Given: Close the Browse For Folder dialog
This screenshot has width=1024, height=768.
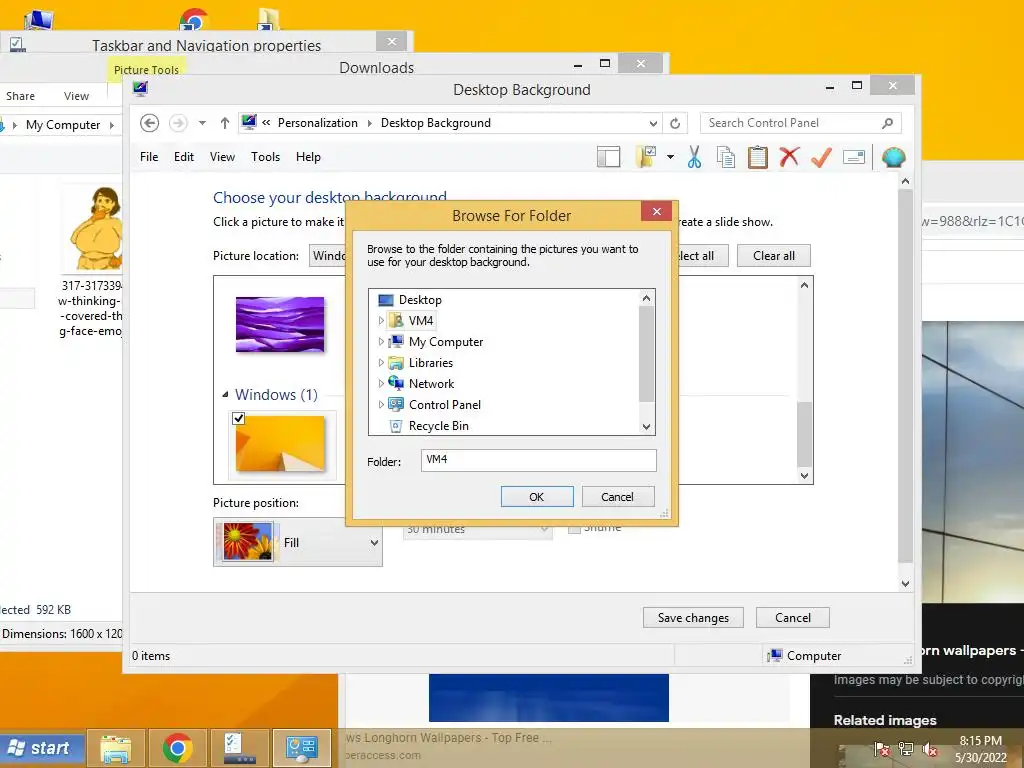Looking at the screenshot, I should click(x=656, y=211).
